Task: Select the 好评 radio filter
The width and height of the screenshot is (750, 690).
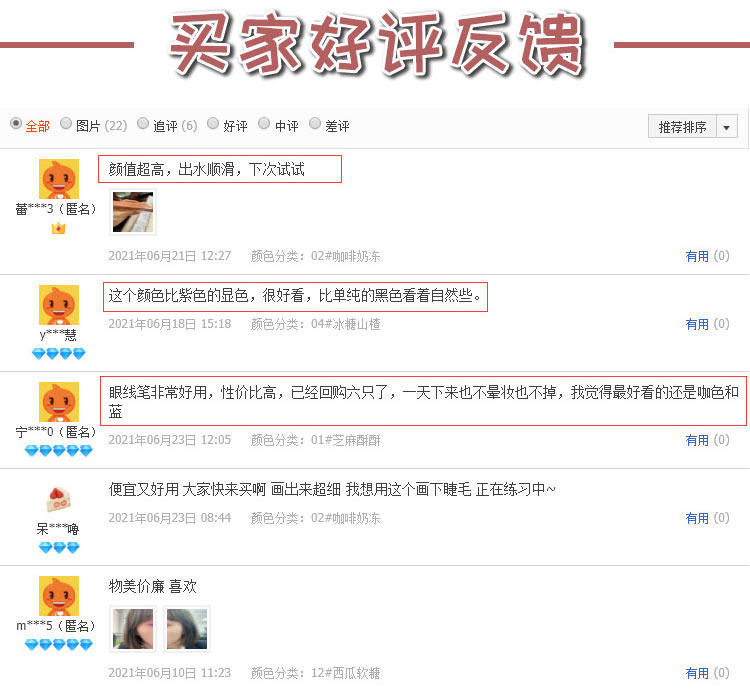Action: (213, 123)
